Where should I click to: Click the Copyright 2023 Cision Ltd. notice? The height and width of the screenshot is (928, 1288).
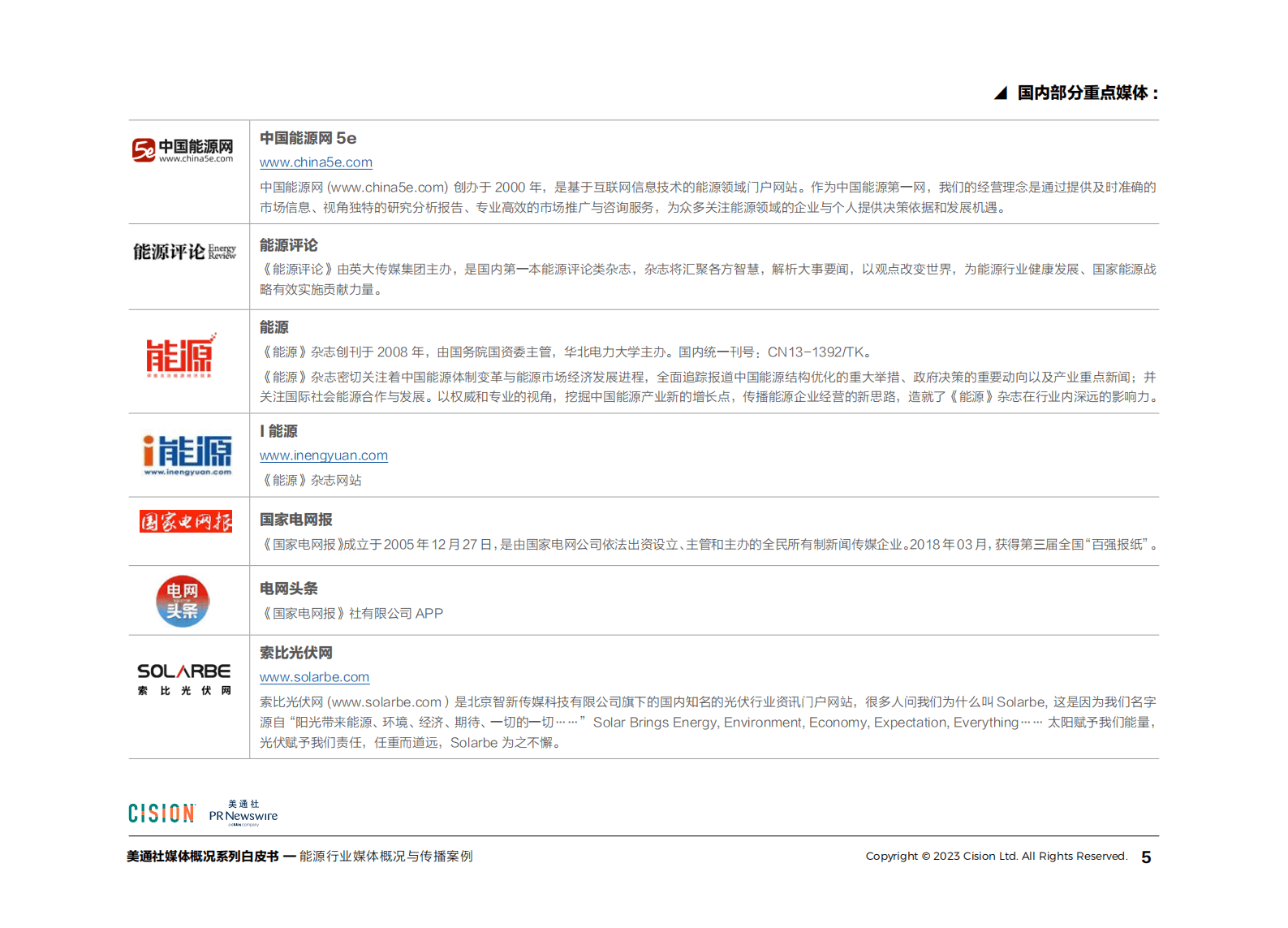(997, 857)
